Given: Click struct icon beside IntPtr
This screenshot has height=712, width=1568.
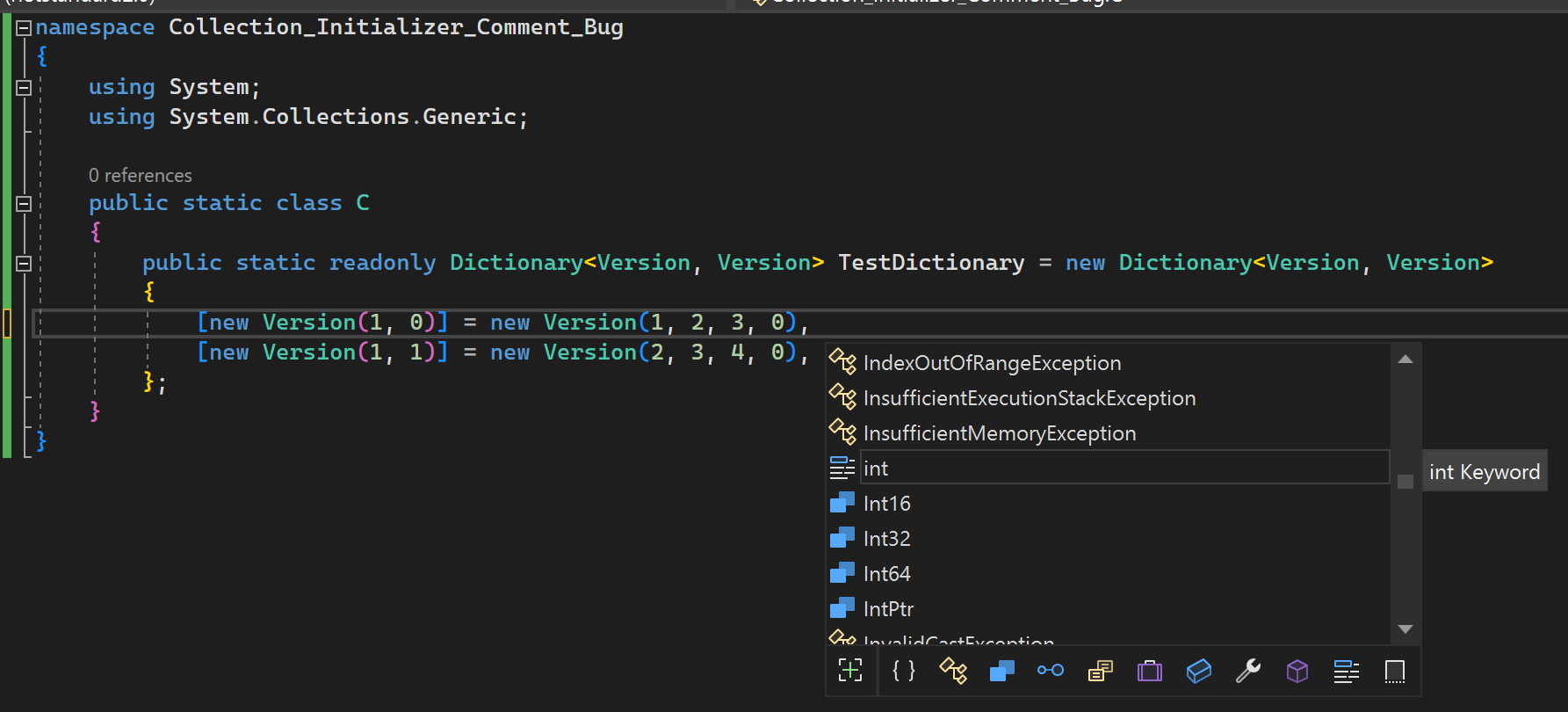Looking at the screenshot, I should 842,608.
